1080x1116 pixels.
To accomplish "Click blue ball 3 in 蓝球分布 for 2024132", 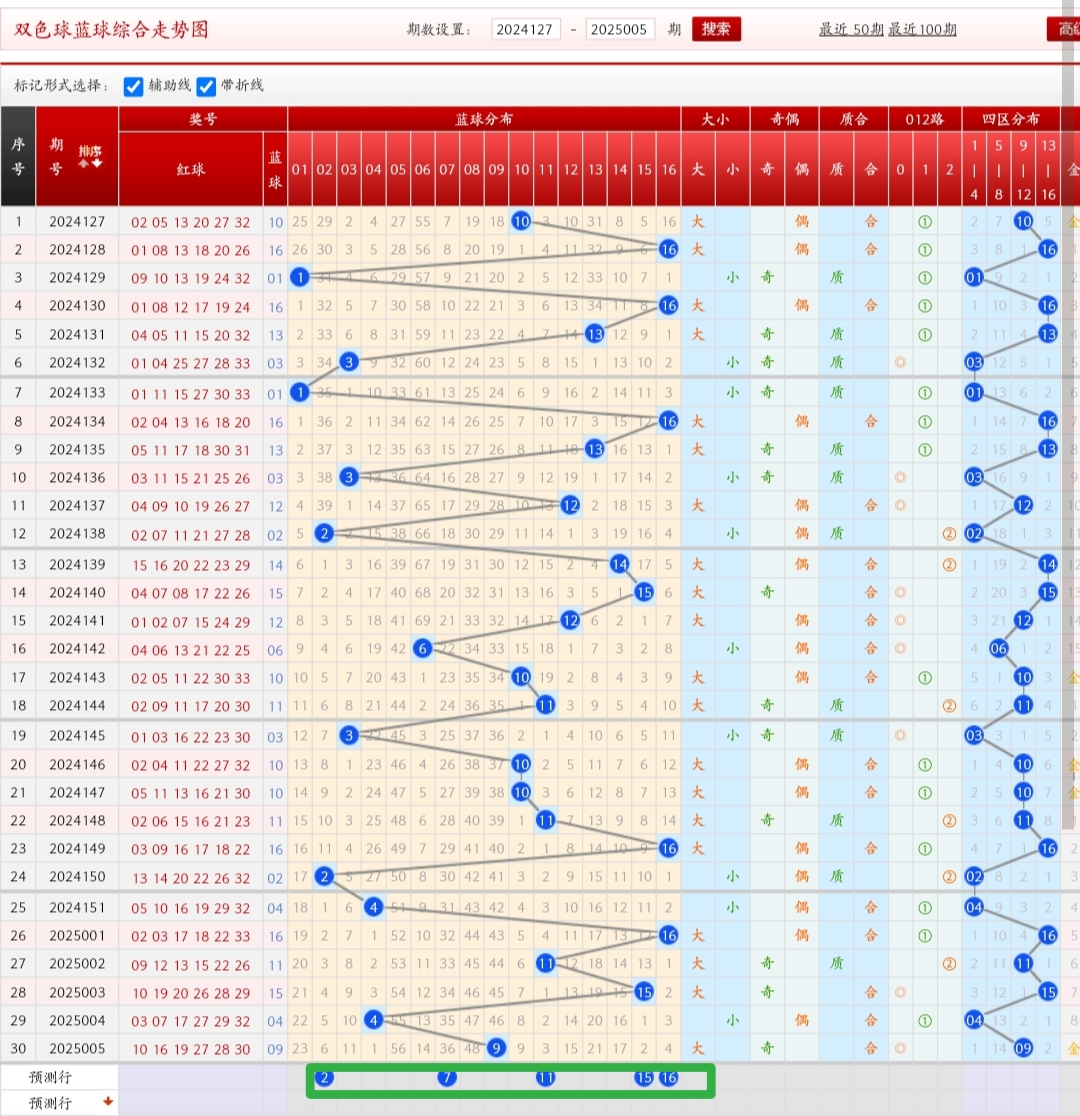I will point(348,362).
